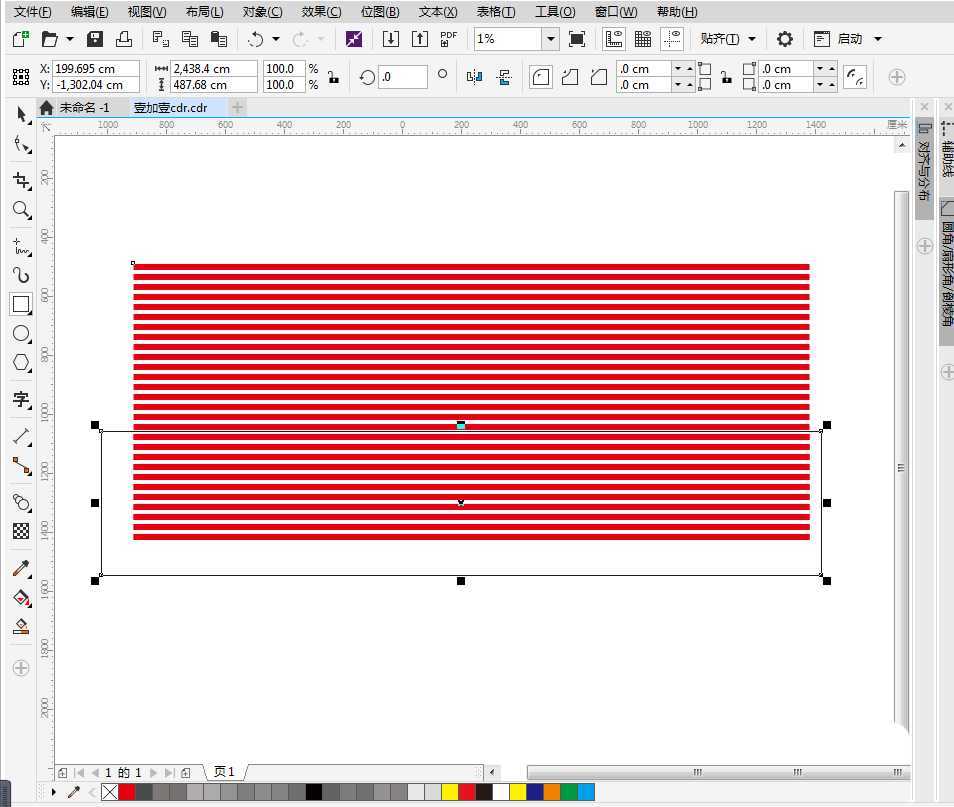This screenshot has width=954, height=807.
Task: Click the rotation angle input field
Action: pos(403,77)
